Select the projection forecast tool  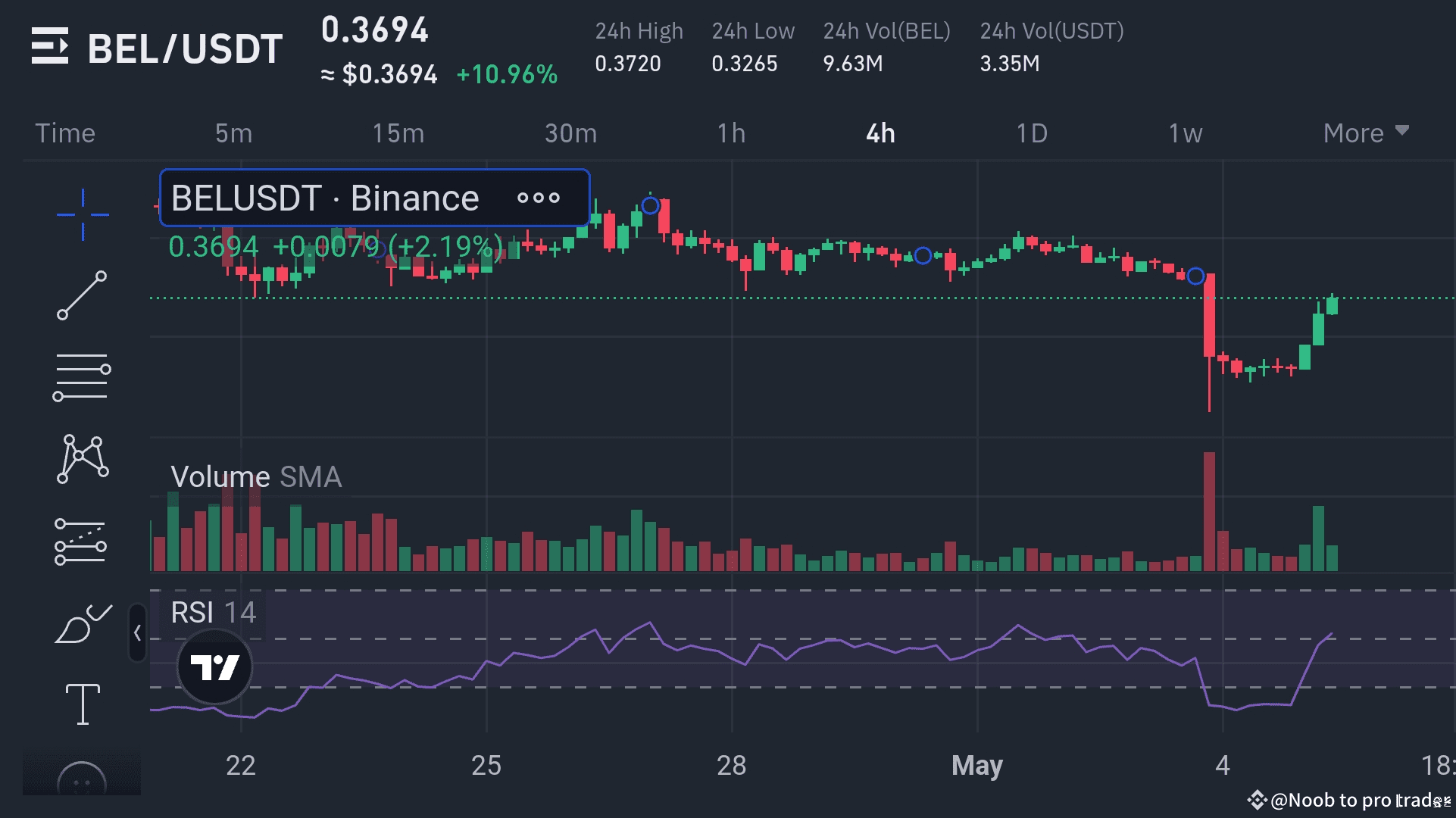click(x=80, y=542)
